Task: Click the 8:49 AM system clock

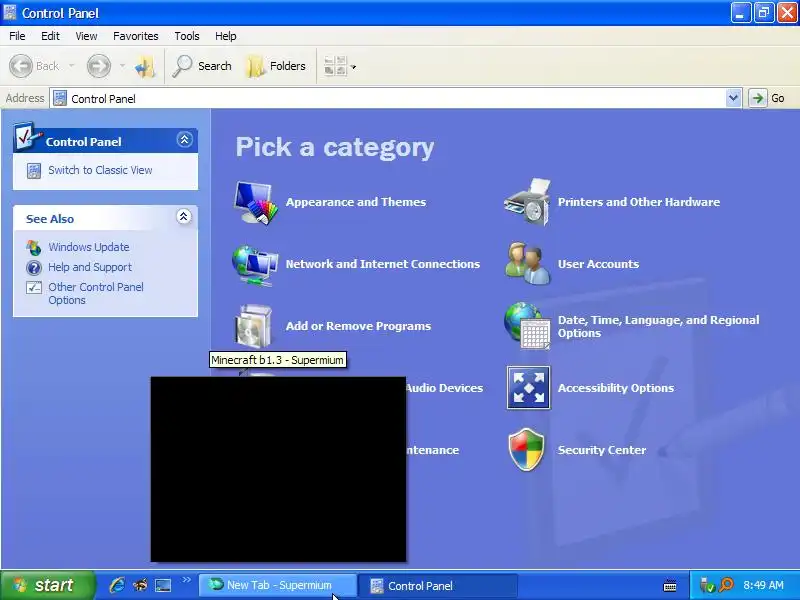Action: 763,585
